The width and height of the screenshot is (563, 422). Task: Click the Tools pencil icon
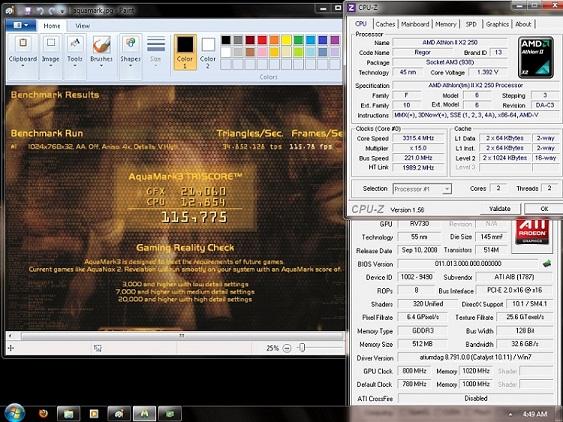pyautogui.click(x=75, y=44)
